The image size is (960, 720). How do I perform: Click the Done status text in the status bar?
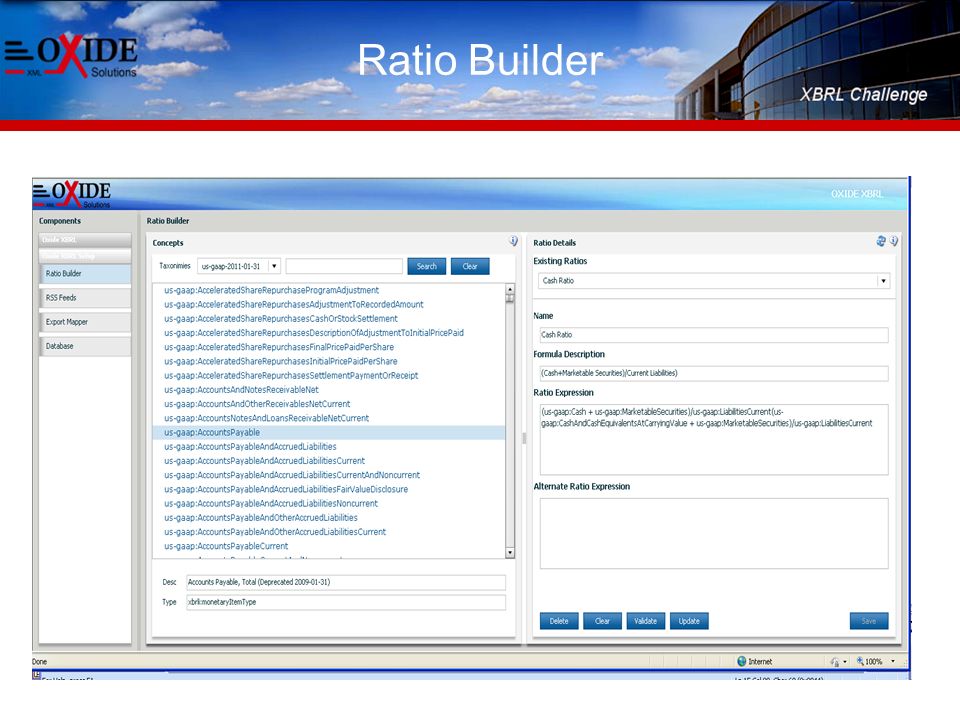point(39,662)
